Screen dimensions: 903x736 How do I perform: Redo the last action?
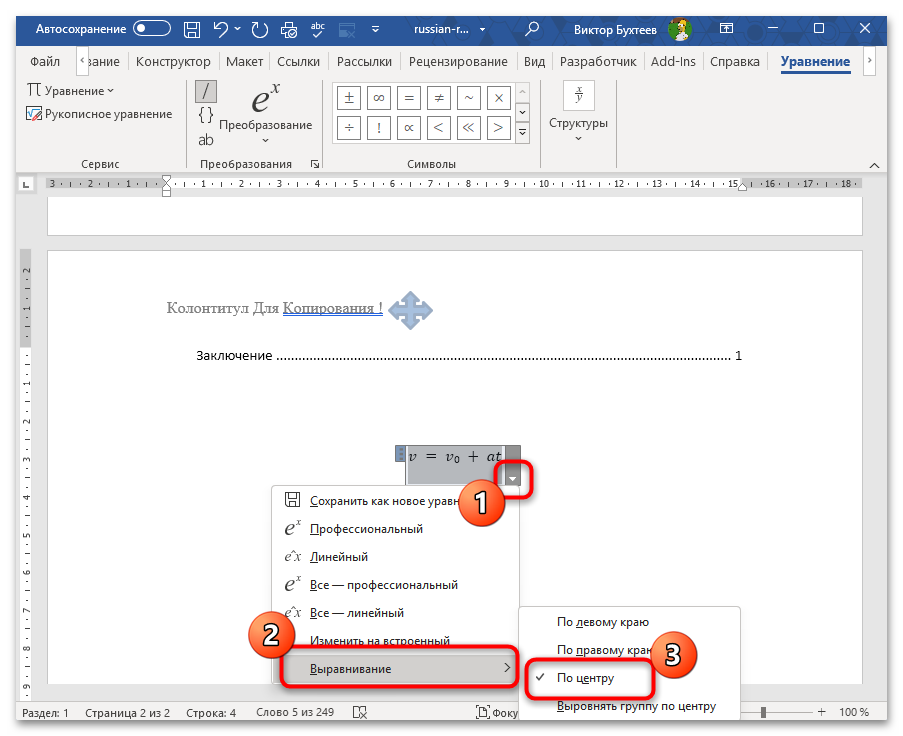[x=260, y=29]
